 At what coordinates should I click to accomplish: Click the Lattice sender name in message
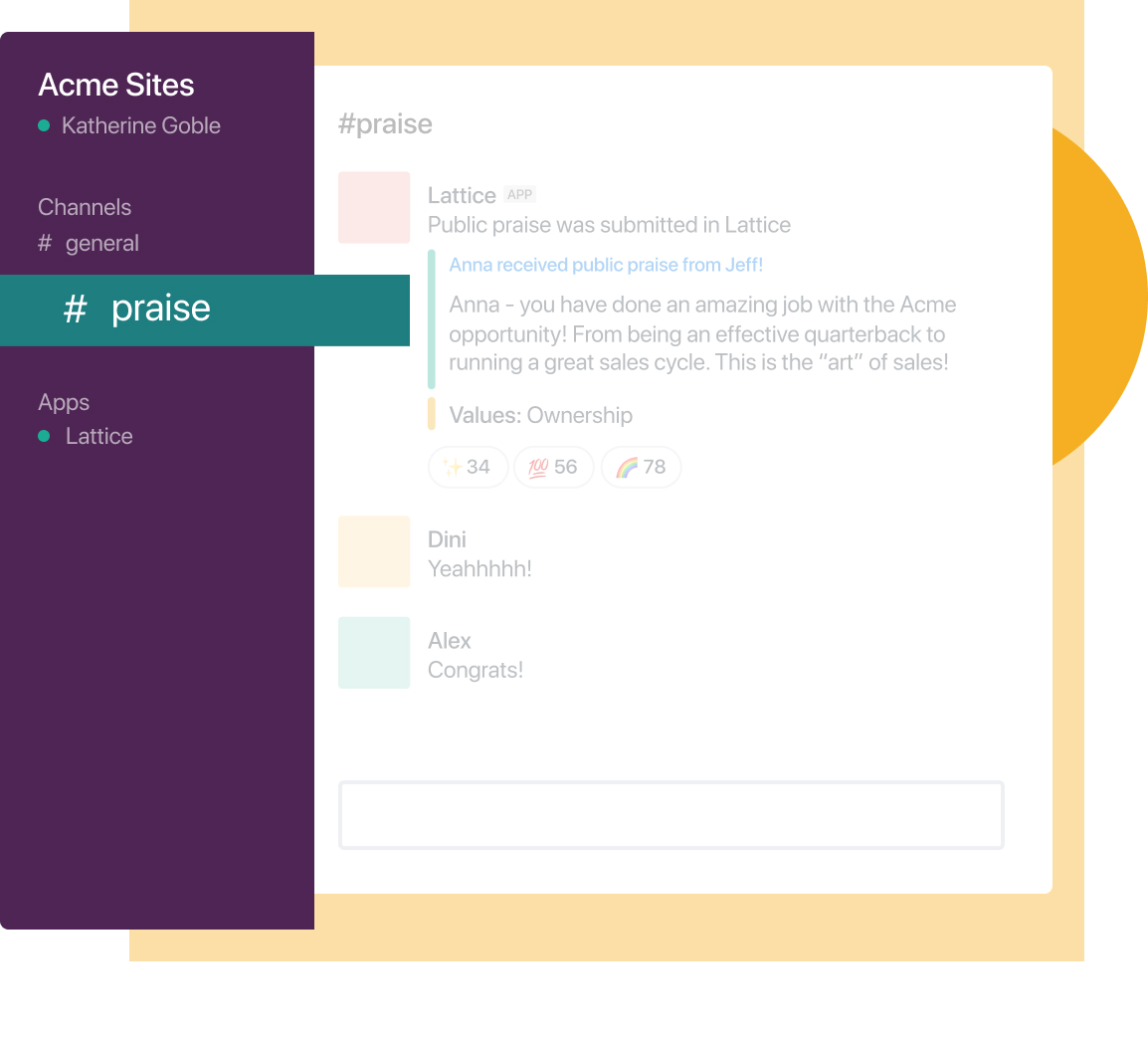462,196
